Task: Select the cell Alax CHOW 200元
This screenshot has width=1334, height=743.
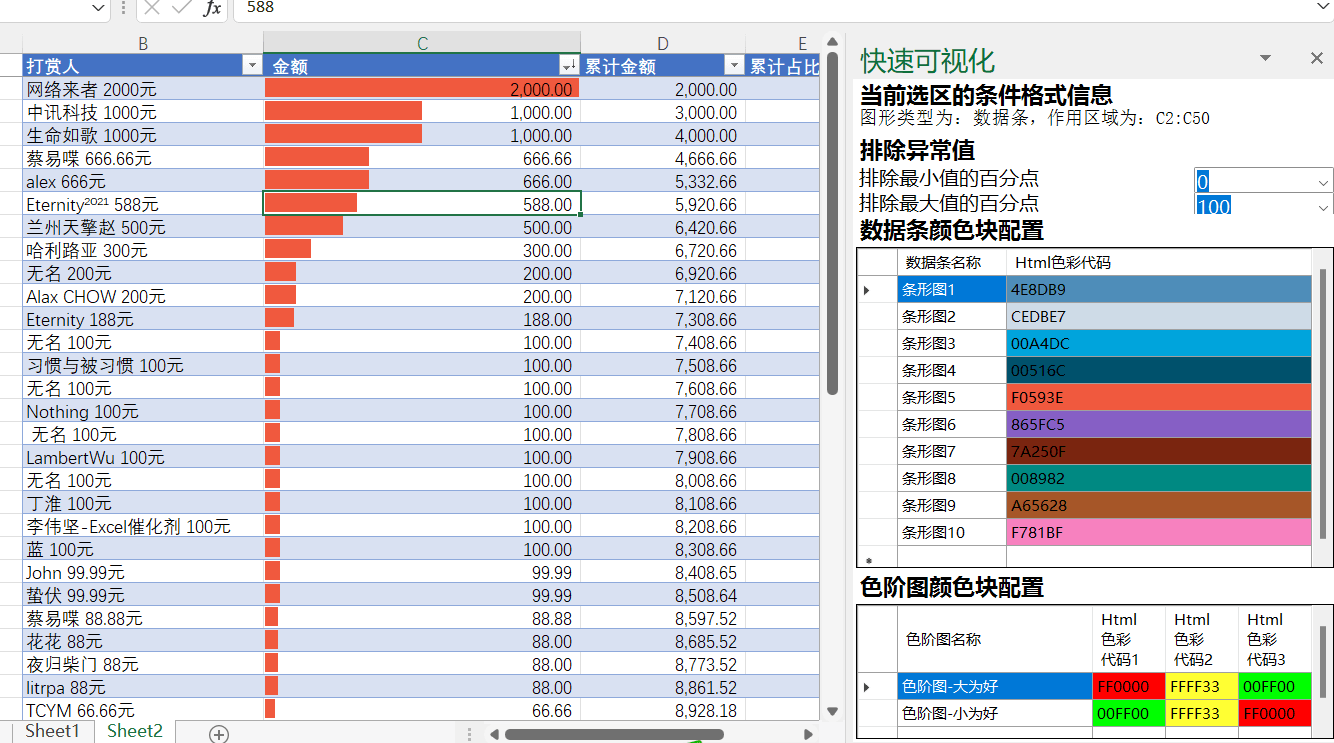Action: [x=143, y=296]
